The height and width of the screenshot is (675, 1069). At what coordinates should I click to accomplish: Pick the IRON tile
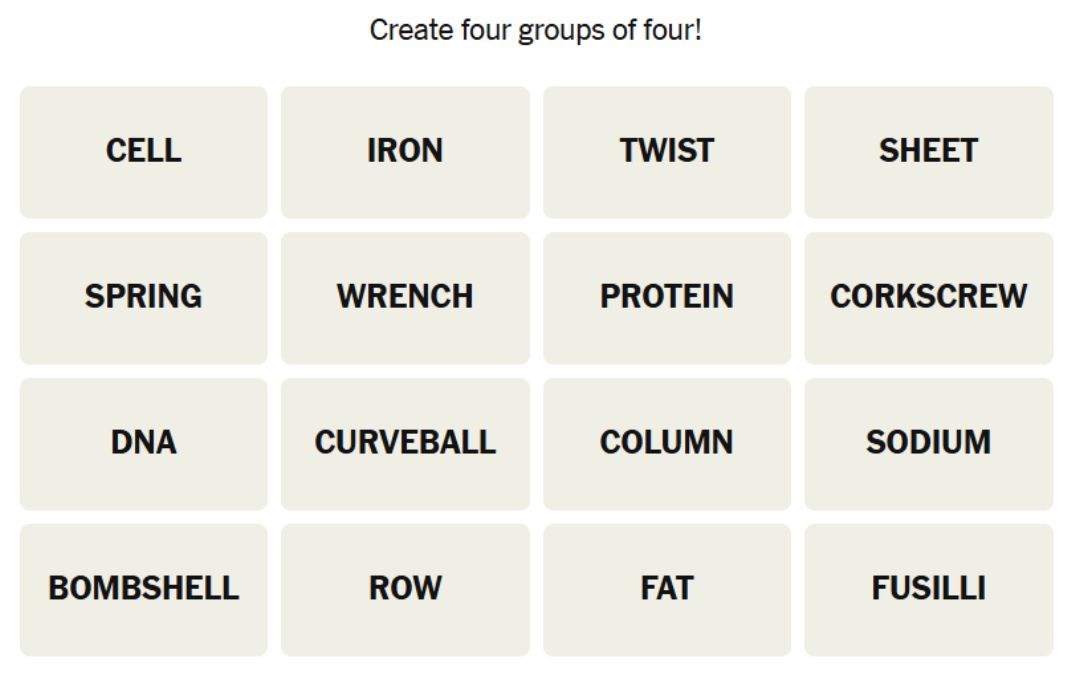pos(405,151)
